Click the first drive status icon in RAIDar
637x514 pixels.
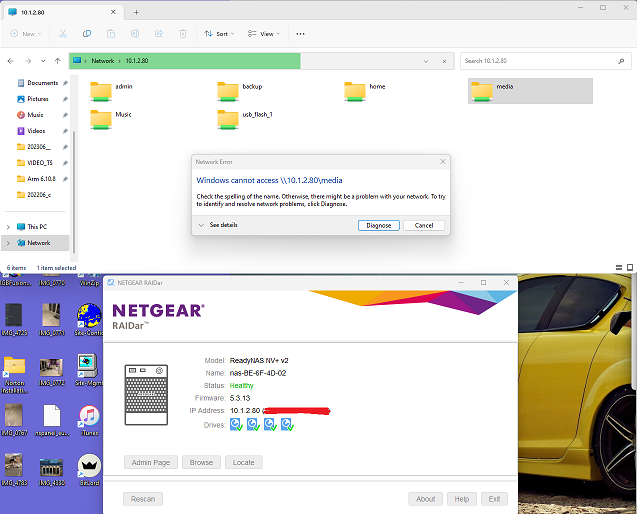(236, 425)
